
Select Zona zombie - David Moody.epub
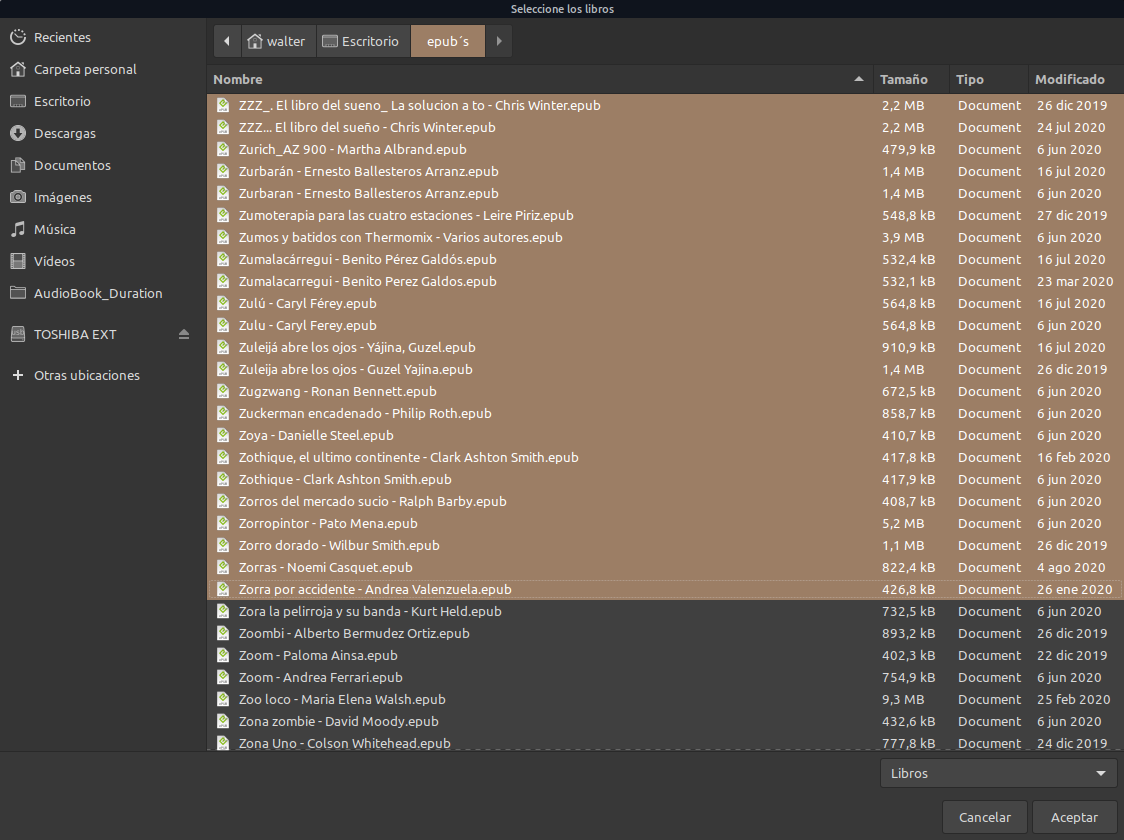pyautogui.click(x=338, y=722)
